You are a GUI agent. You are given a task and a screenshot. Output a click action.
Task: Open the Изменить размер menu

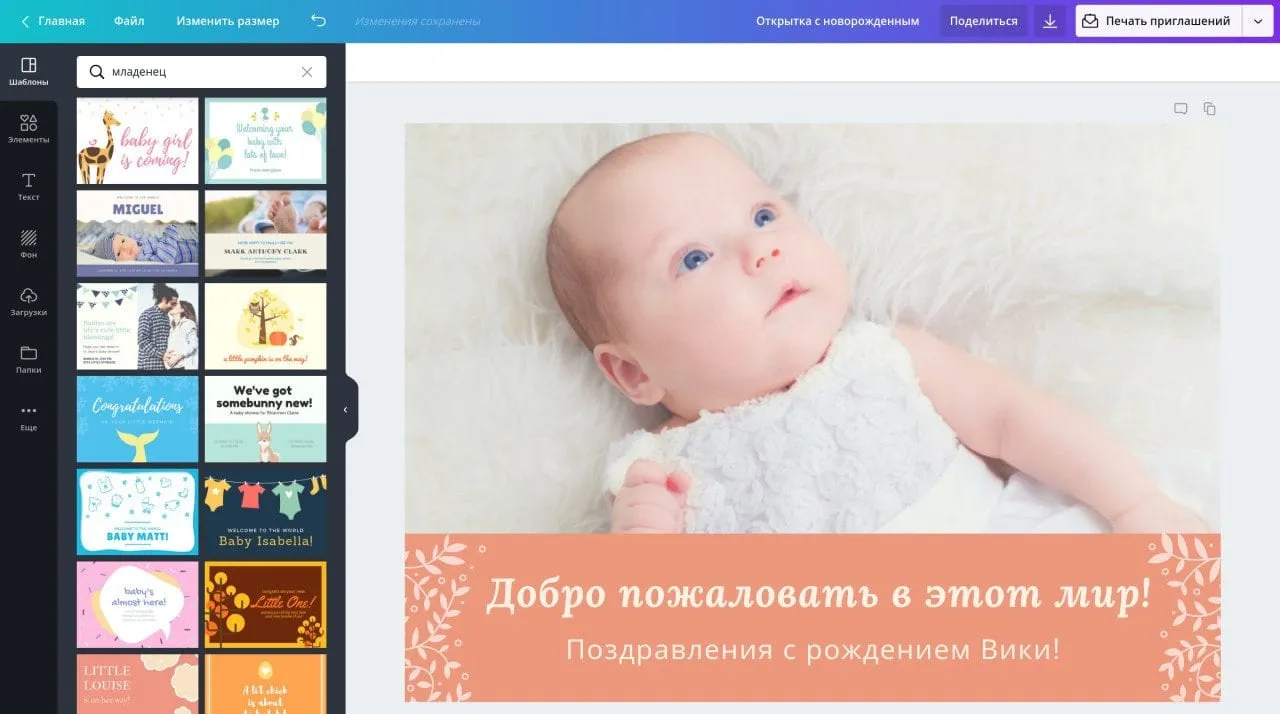[228, 21]
